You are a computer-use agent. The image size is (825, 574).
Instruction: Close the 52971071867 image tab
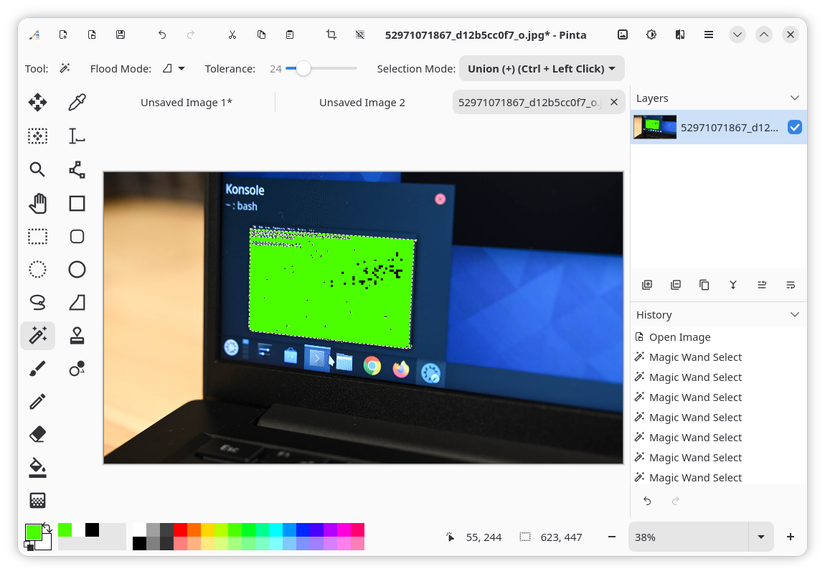tap(613, 102)
